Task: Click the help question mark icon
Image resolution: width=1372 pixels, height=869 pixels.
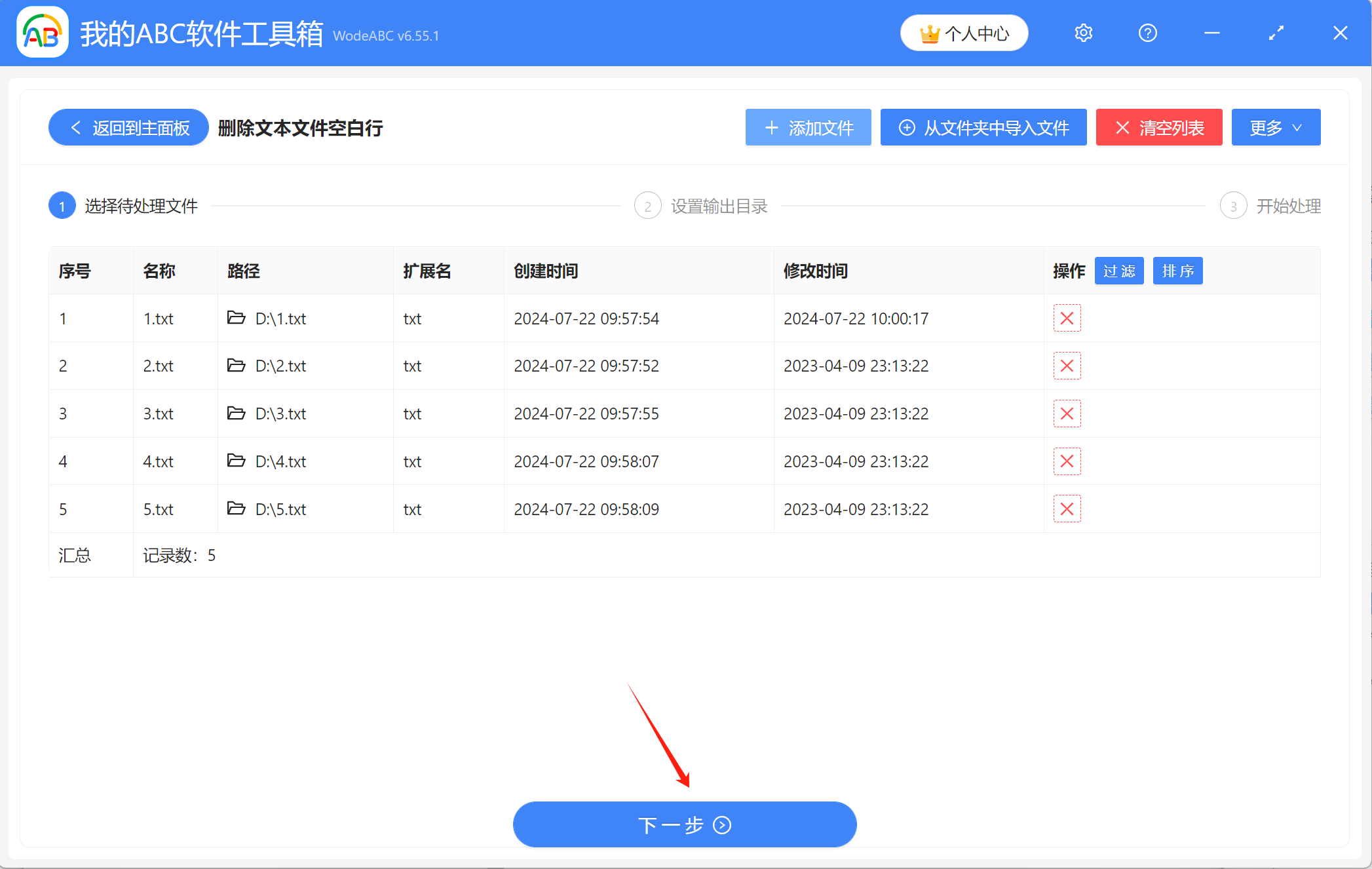Action: [x=1147, y=33]
